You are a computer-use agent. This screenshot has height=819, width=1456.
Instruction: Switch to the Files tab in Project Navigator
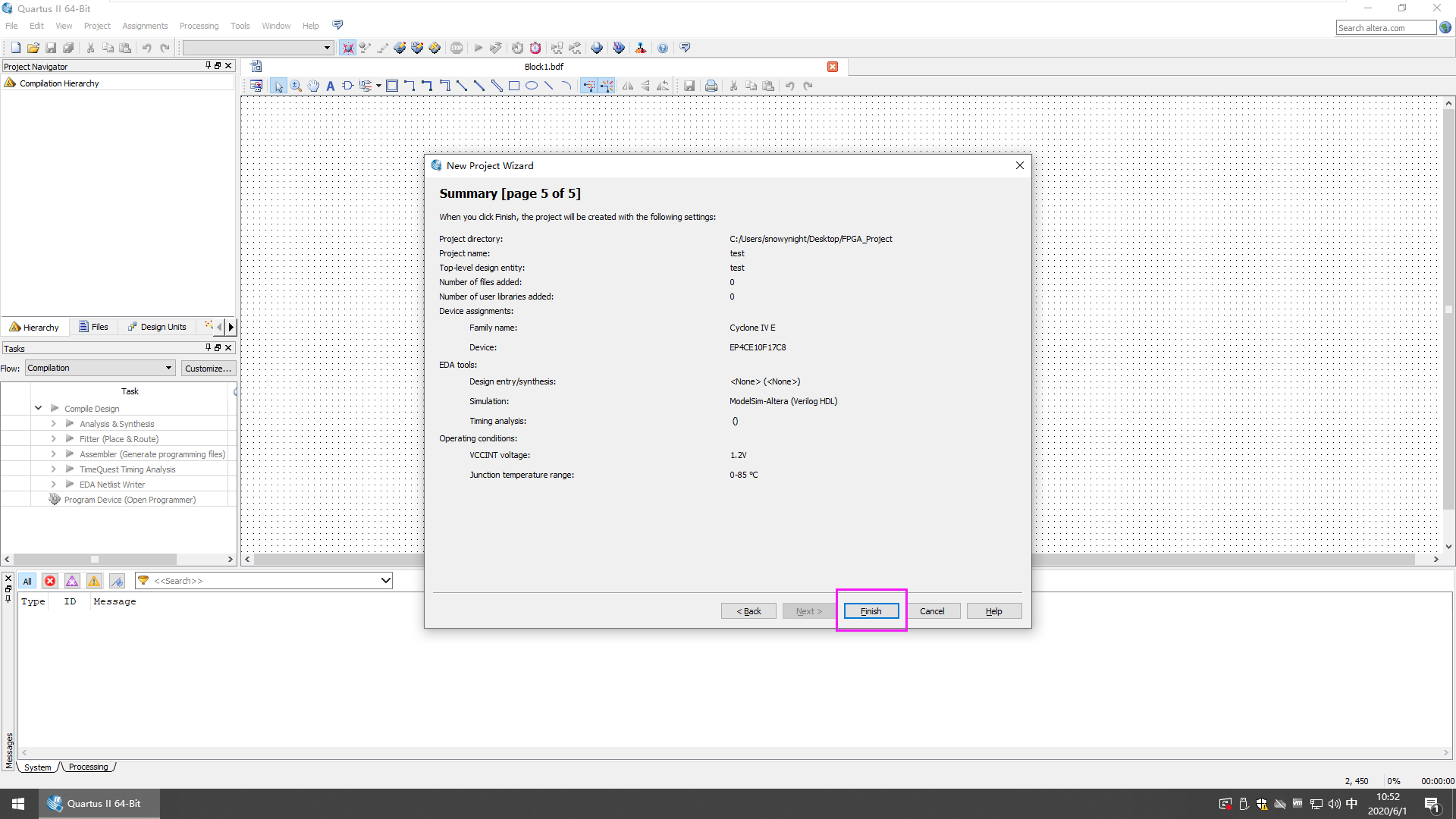click(x=93, y=327)
